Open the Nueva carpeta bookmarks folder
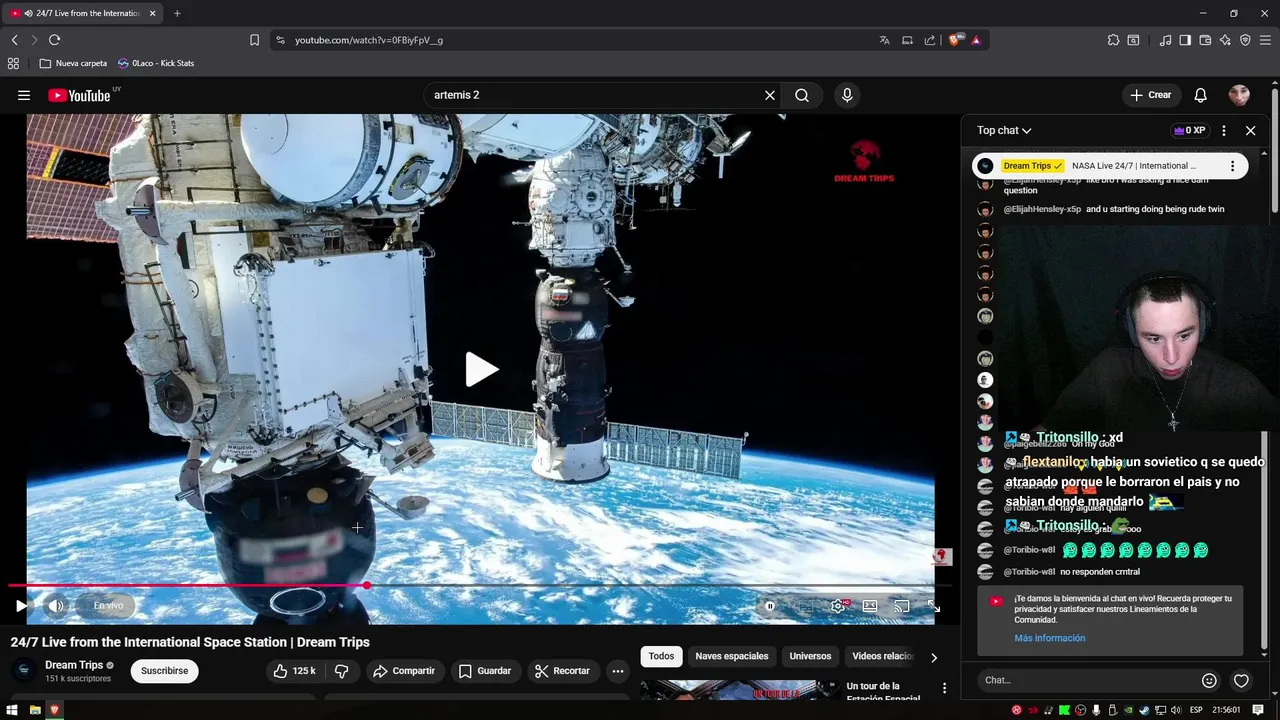1280x720 pixels. [x=73, y=63]
